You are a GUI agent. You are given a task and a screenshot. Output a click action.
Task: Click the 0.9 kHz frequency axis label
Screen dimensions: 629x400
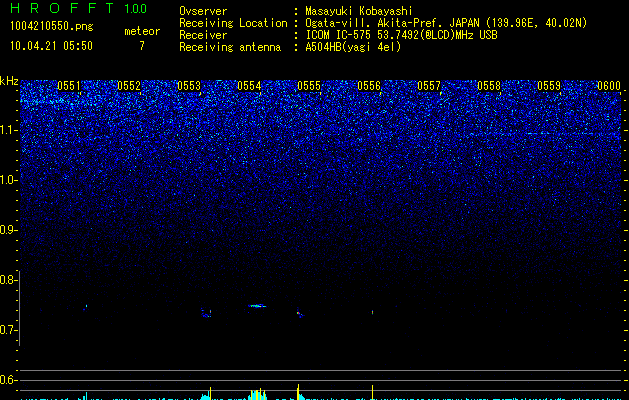pos(7,230)
